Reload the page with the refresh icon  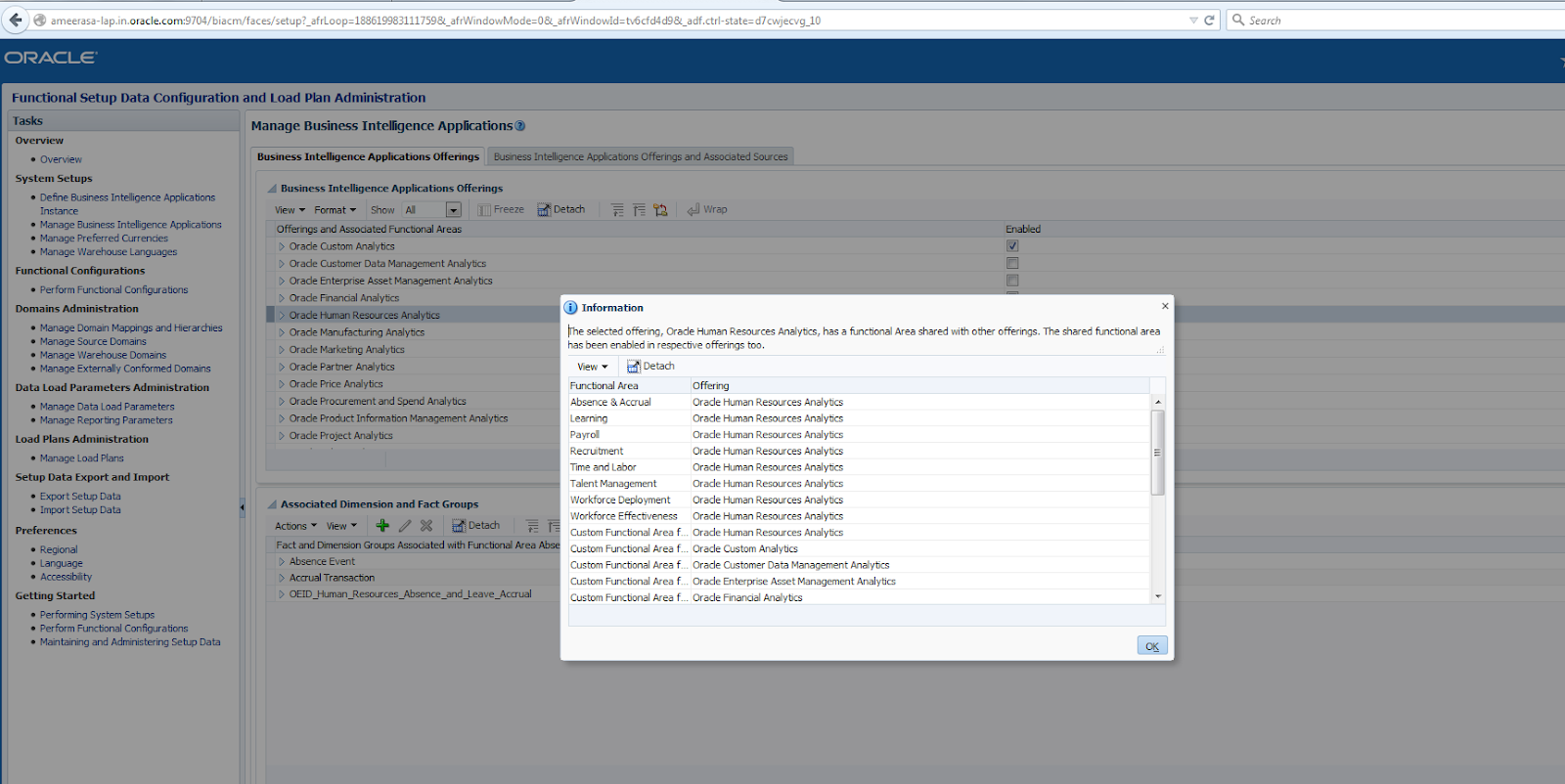tap(1209, 20)
